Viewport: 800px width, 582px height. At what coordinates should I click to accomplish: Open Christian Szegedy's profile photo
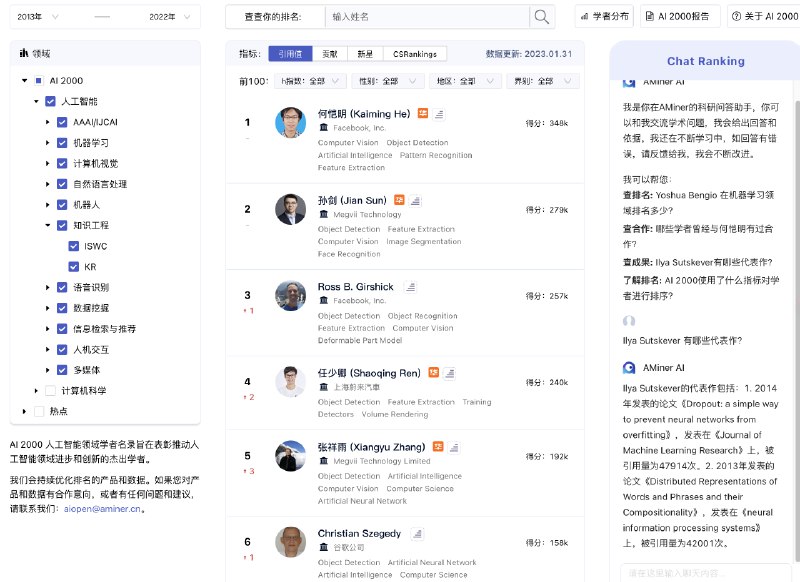(x=290, y=542)
